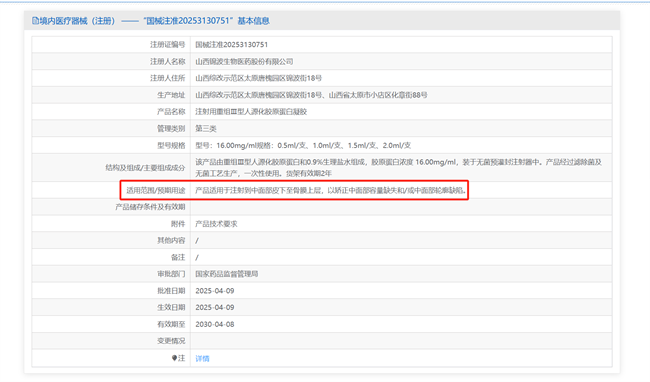The width and height of the screenshot is (650, 382).
Task: Open the 详情 link in the 注 row
Action: [x=202, y=358]
